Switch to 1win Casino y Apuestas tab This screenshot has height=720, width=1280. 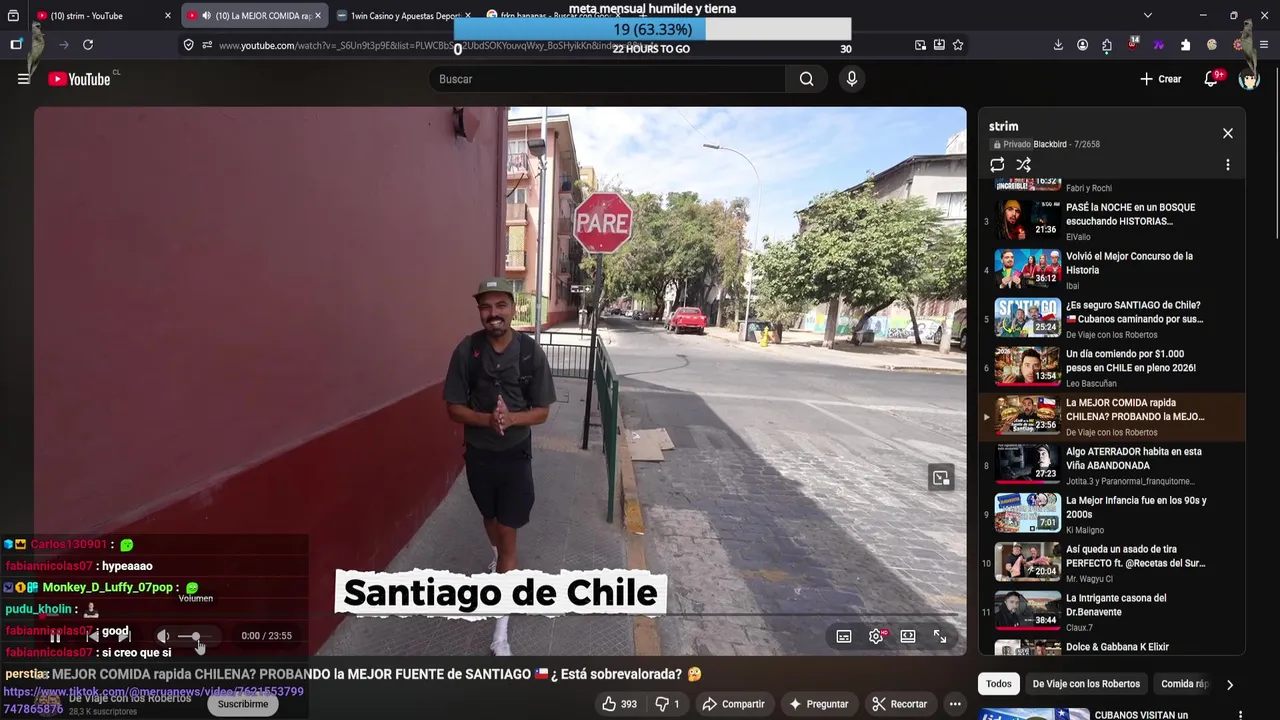pyautogui.click(x=400, y=16)
